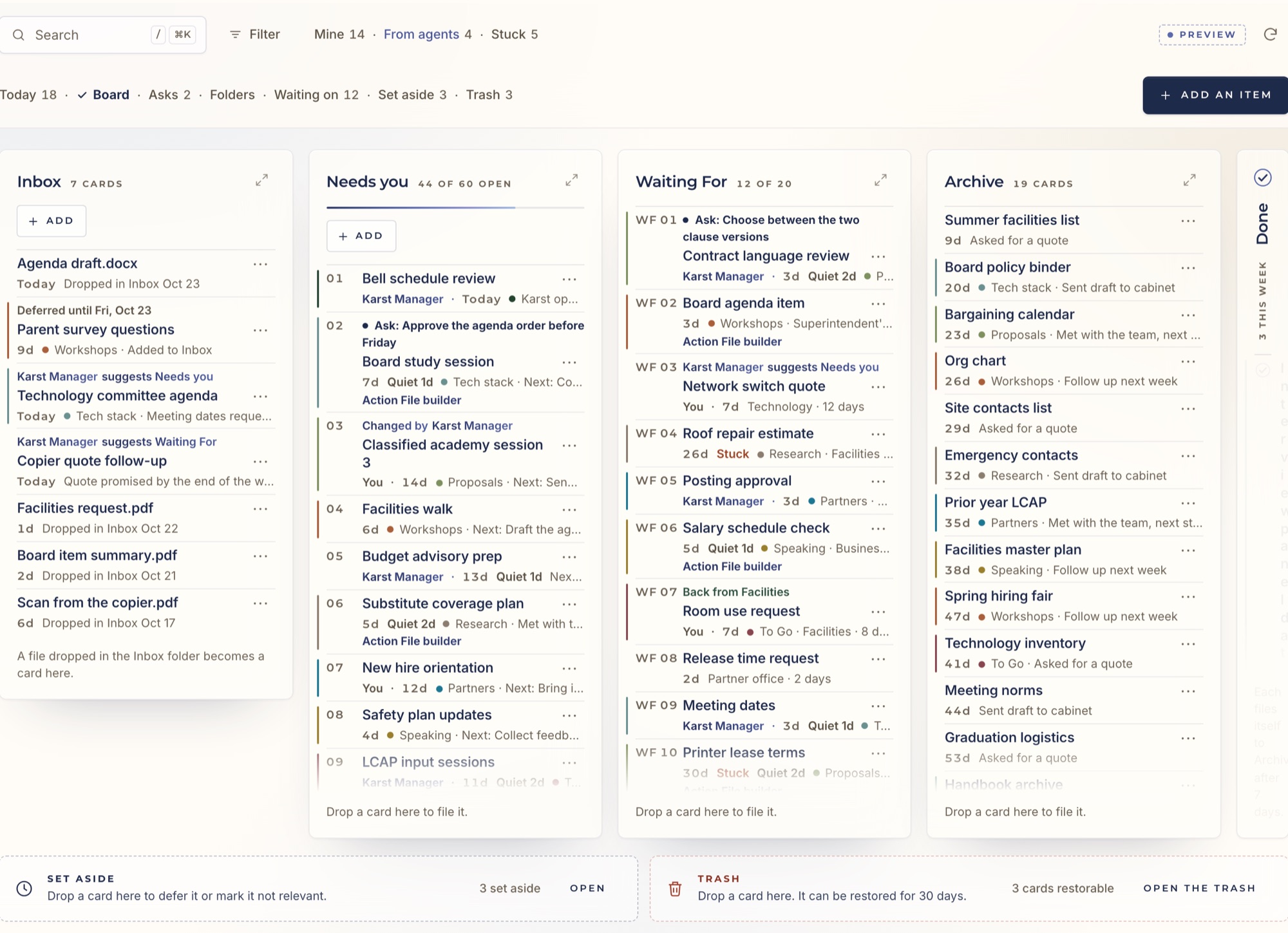Toggle the From agents 4 filter
This screenshot has width=1288, height=933.
point(428,35)
